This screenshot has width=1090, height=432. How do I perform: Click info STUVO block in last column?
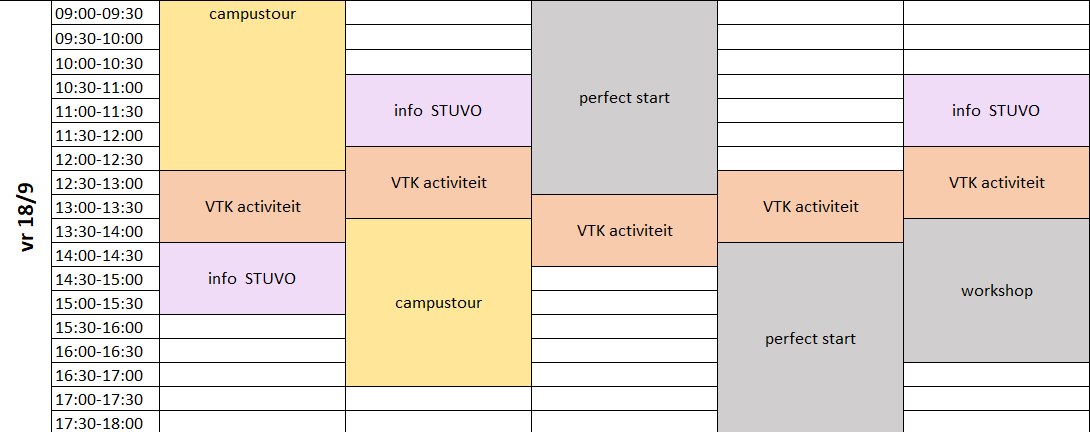(997, 111)
